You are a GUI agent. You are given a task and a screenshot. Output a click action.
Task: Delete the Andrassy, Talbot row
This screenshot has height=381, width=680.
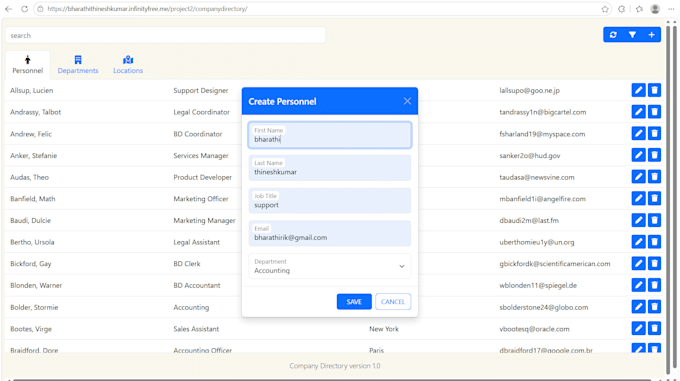pos(654,112)
